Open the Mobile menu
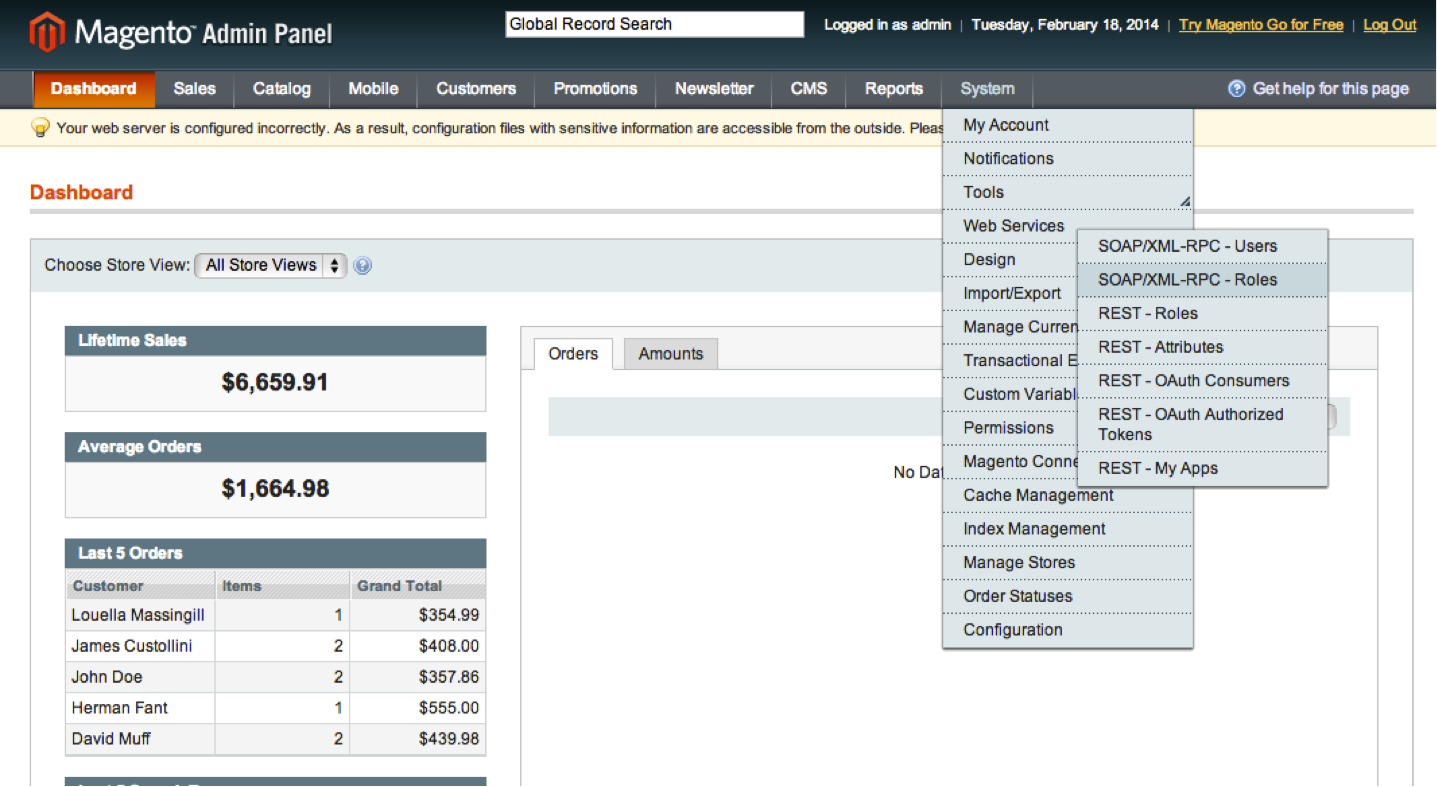 [374, 89]
